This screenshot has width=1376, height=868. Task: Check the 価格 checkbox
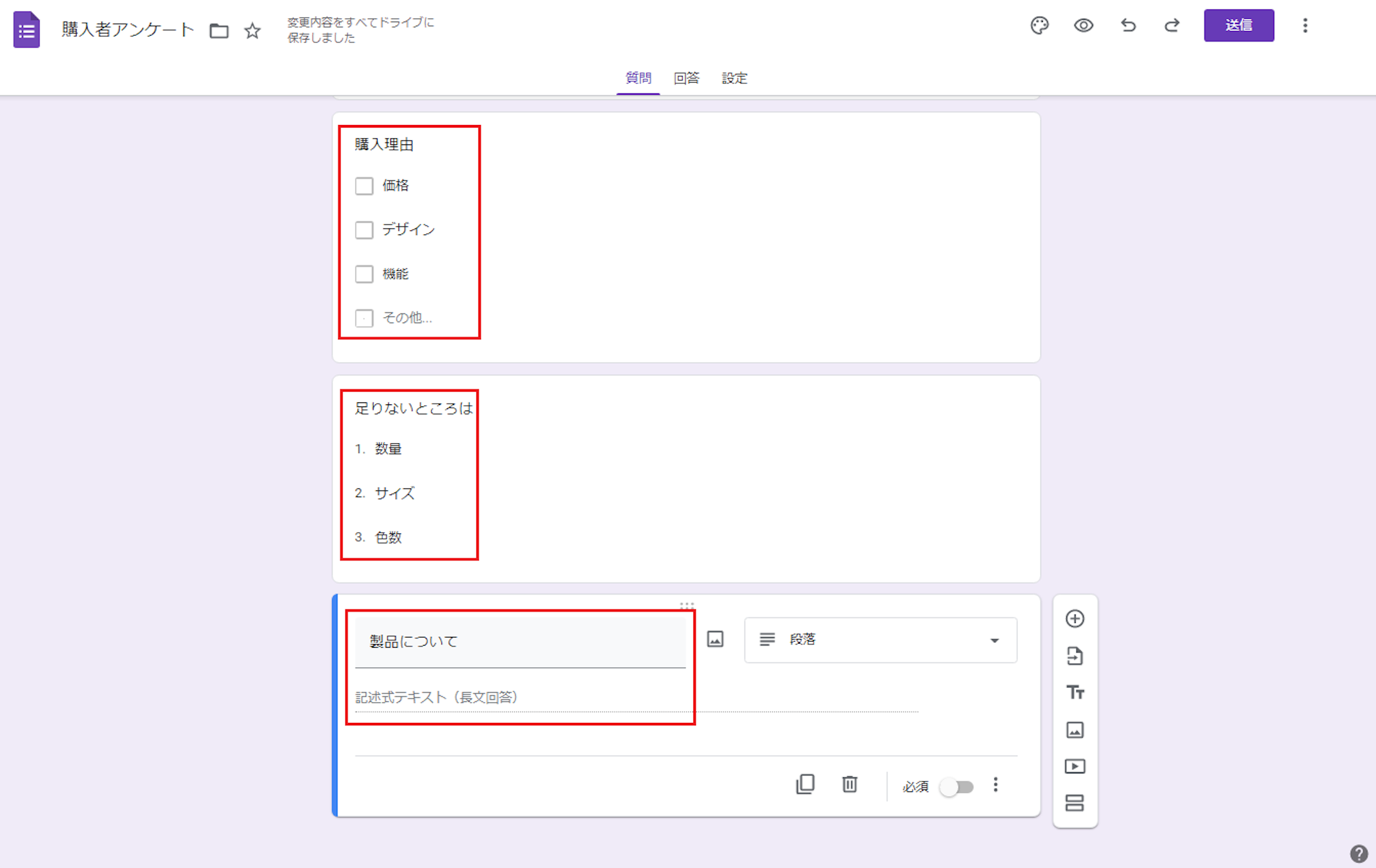pos(364,186)
